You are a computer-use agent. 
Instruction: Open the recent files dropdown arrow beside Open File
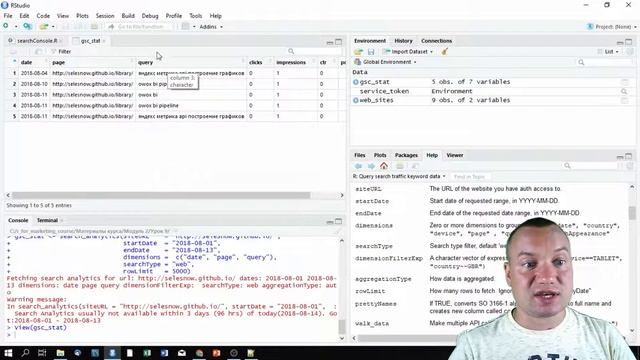pos(53,27)
